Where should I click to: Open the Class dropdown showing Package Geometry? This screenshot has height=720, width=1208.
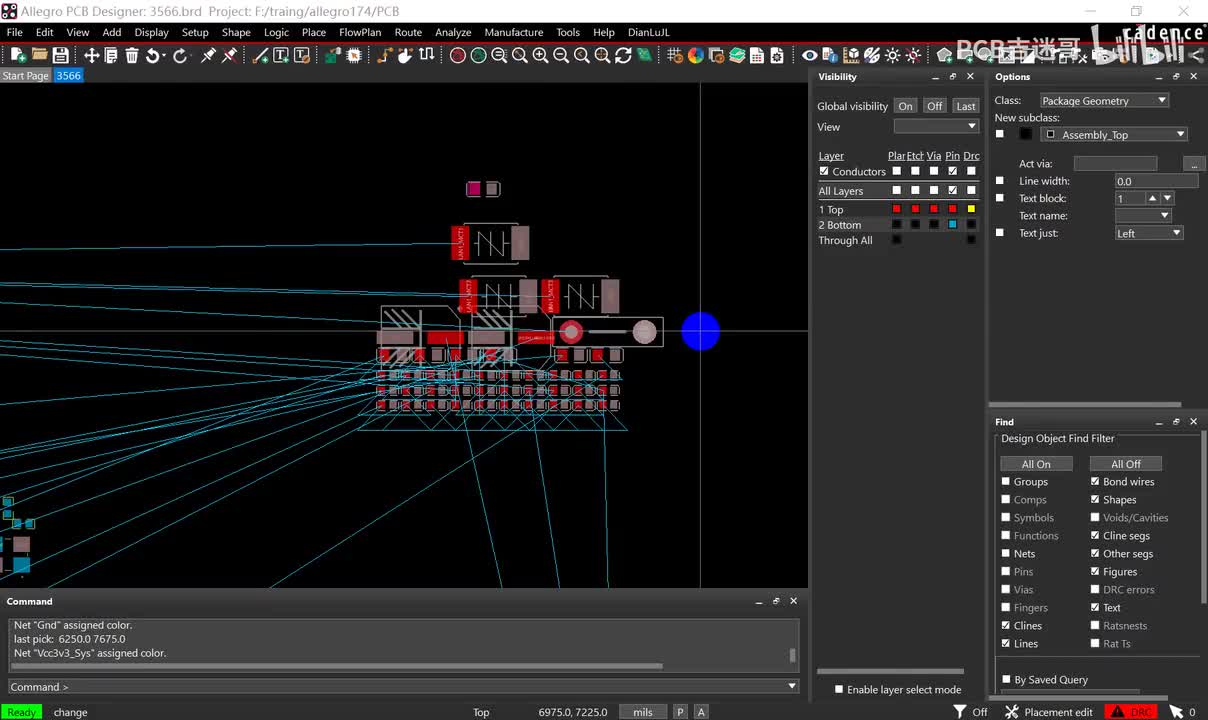(x=1103, y=100)
